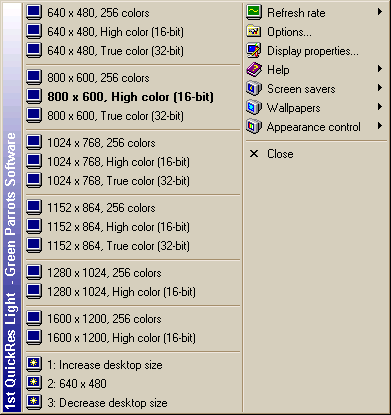Image resolution: width=391 pixels, height=415 pixels.
Task: Click the green Refresh rate icon
Action: coord(254,13)
